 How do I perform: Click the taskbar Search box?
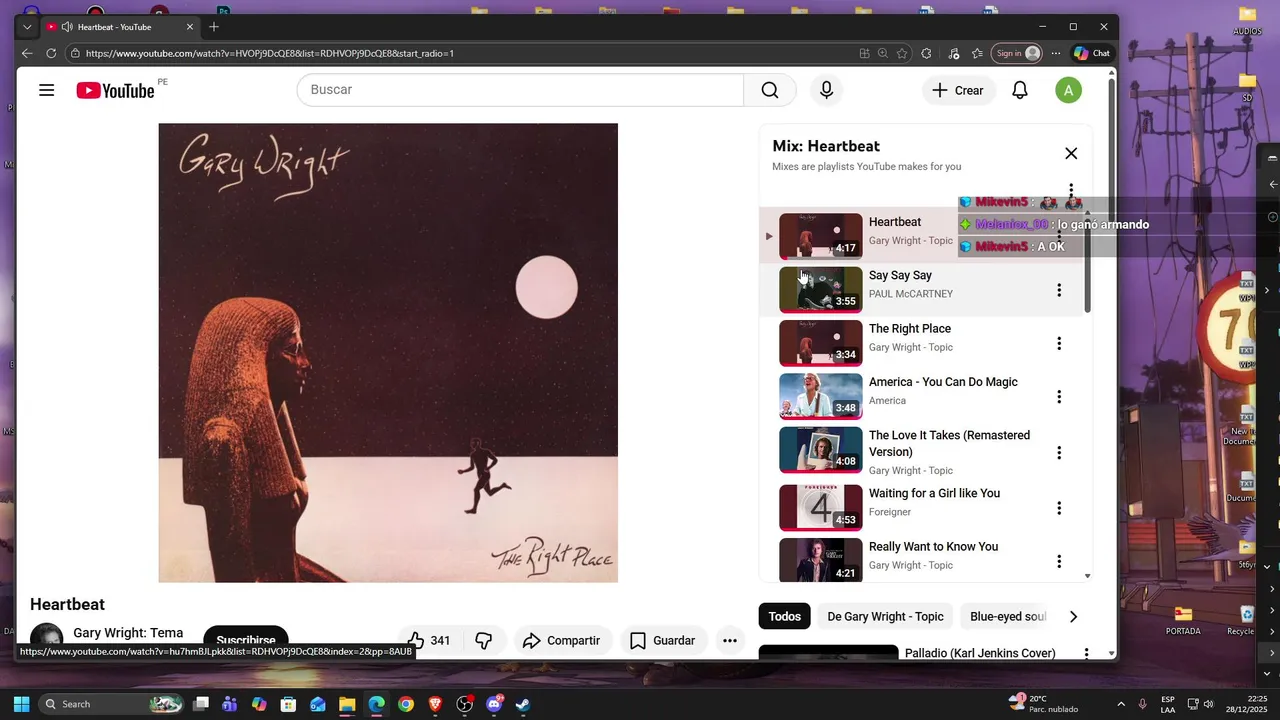[112, 704]
